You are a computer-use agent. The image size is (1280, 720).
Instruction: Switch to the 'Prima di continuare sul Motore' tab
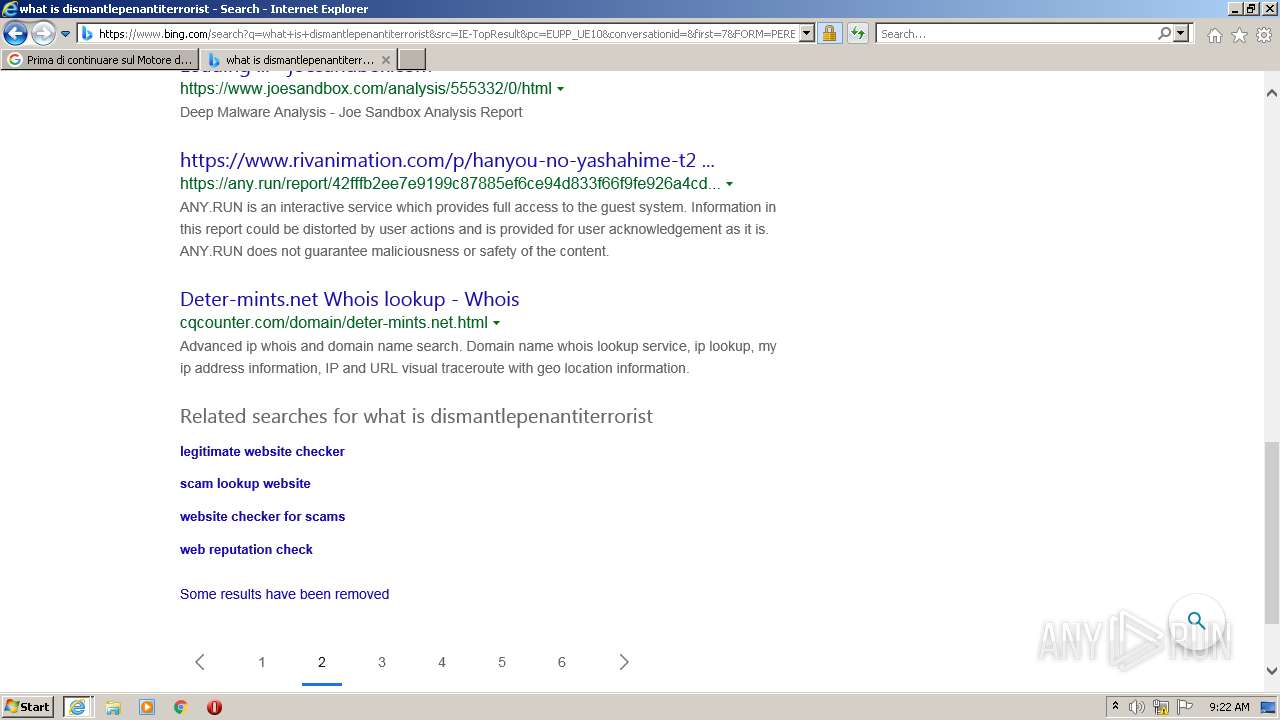click(100, 60)
